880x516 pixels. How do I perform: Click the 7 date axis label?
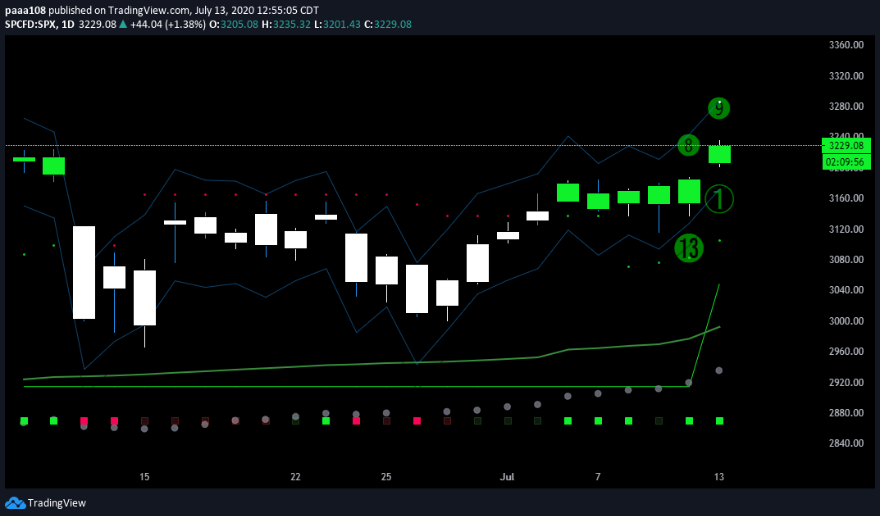pyautogui.click(x=598, y=477)
